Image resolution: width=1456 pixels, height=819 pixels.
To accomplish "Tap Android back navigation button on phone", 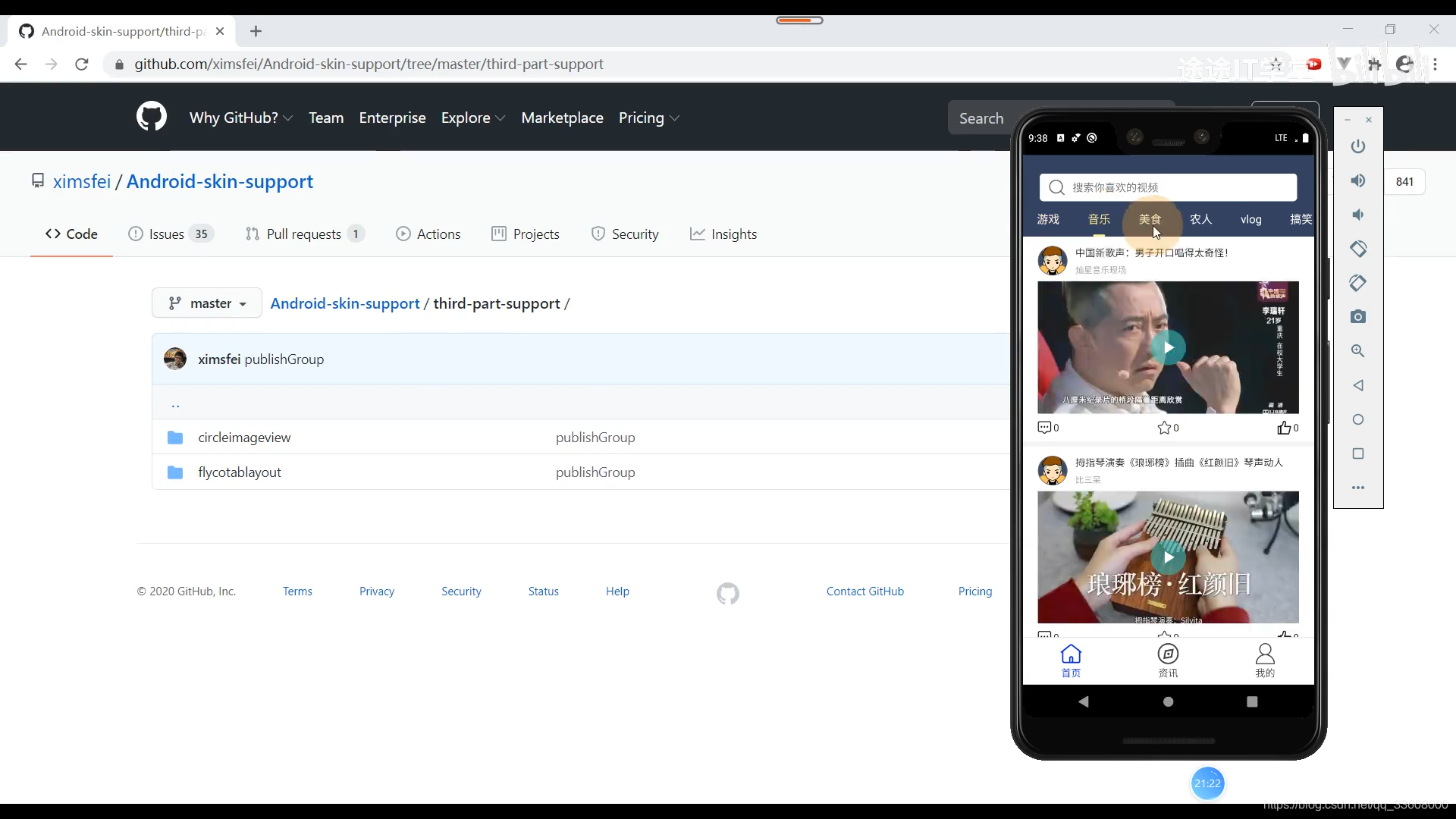I will [x=1084, y=701].
